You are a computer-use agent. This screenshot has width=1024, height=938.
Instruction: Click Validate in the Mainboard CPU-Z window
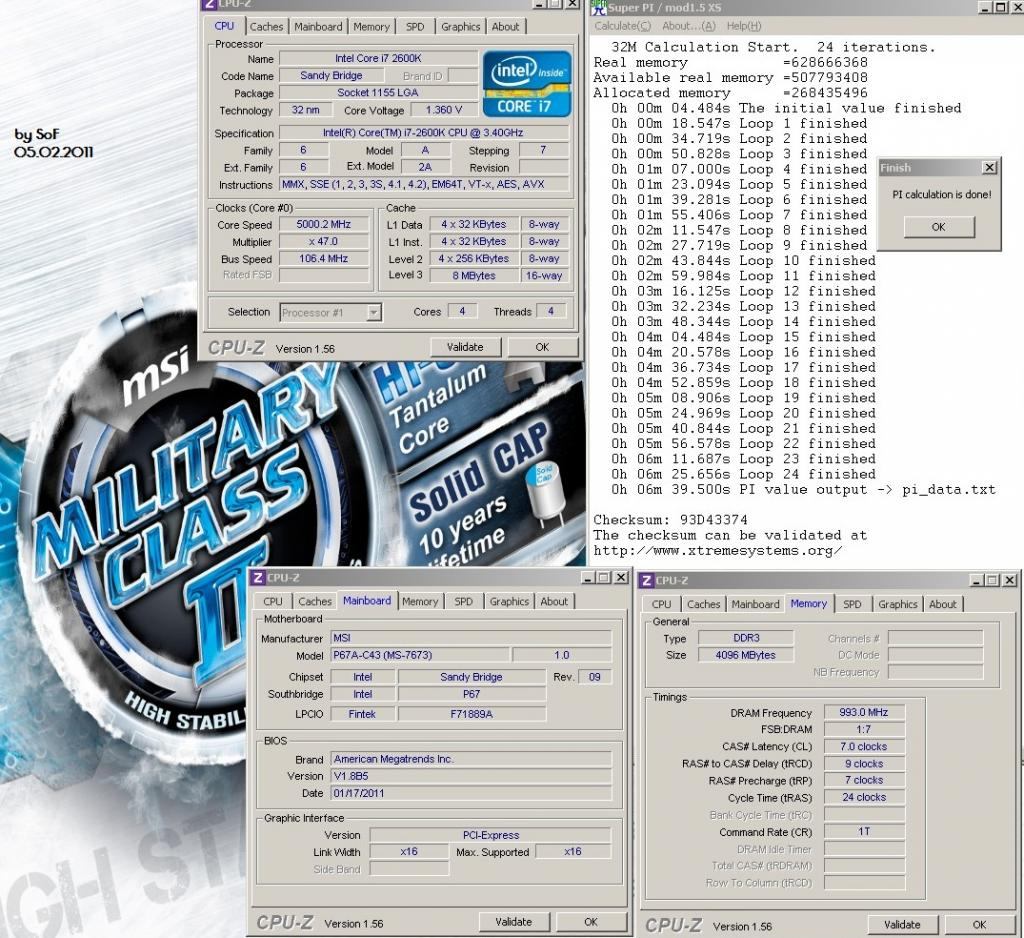[513, 922]
